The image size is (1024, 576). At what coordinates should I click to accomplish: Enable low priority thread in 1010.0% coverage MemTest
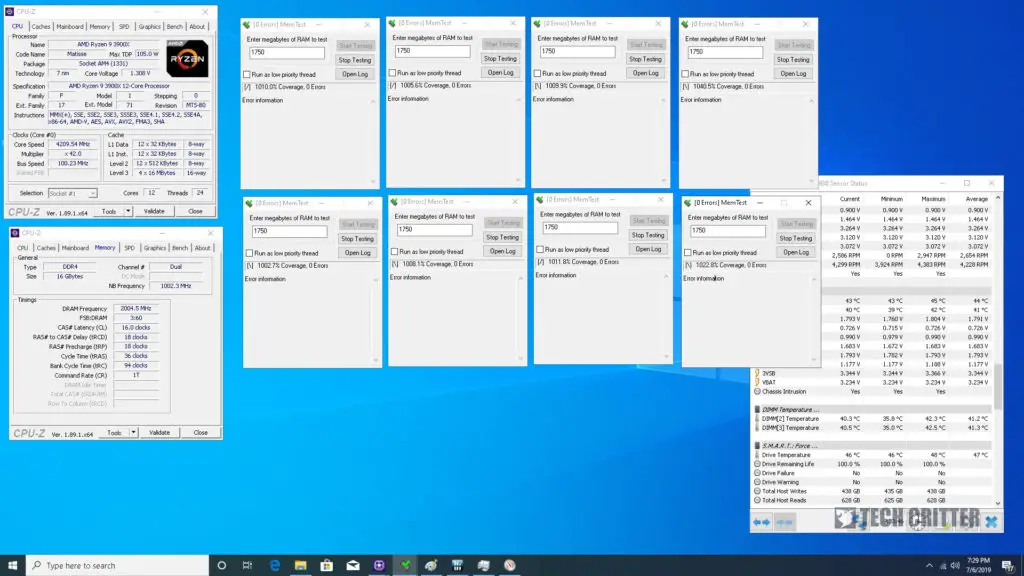[247, 74]
